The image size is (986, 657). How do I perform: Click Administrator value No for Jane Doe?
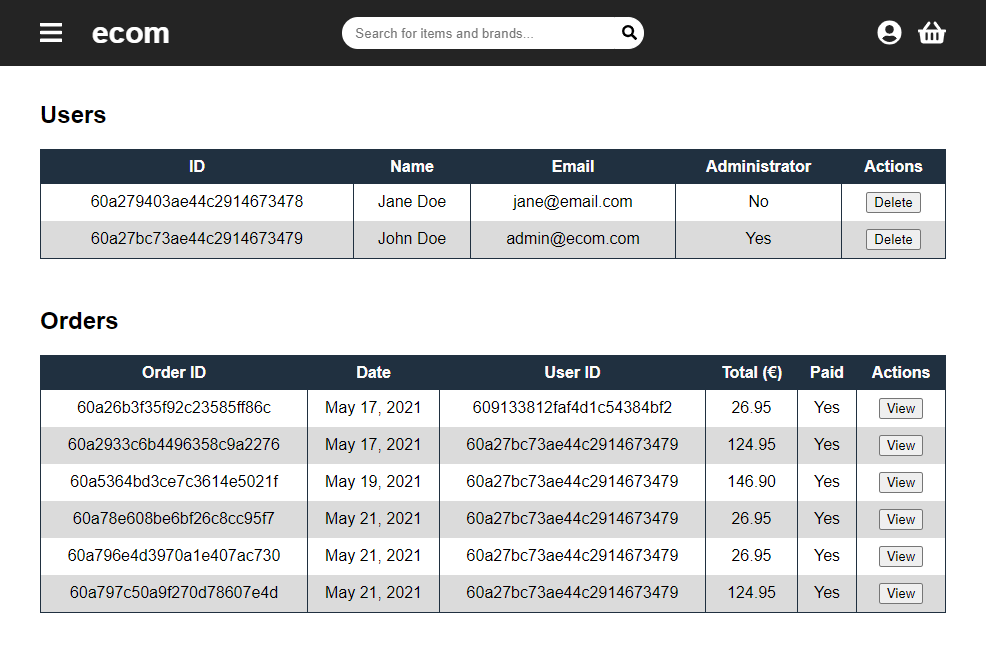click(x=758, y=202)
